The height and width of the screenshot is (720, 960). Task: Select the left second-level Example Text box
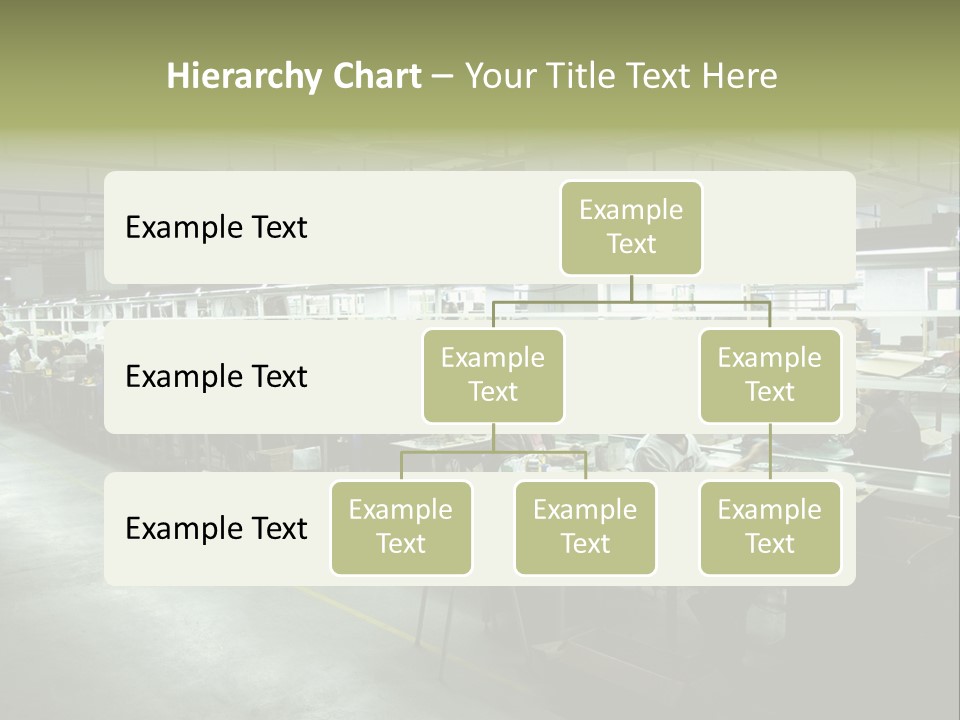pos(493,375)
